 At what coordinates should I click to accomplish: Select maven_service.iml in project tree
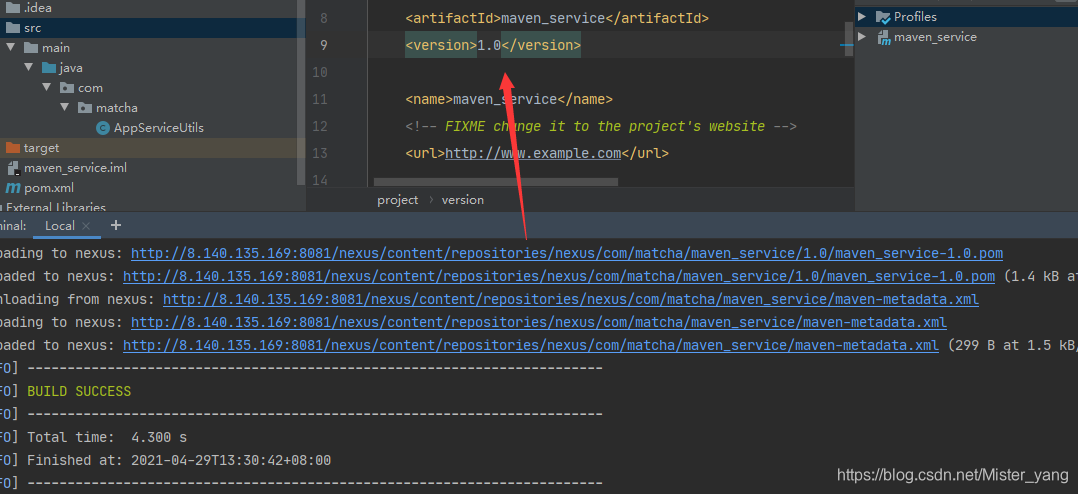[x=75, y=168]
